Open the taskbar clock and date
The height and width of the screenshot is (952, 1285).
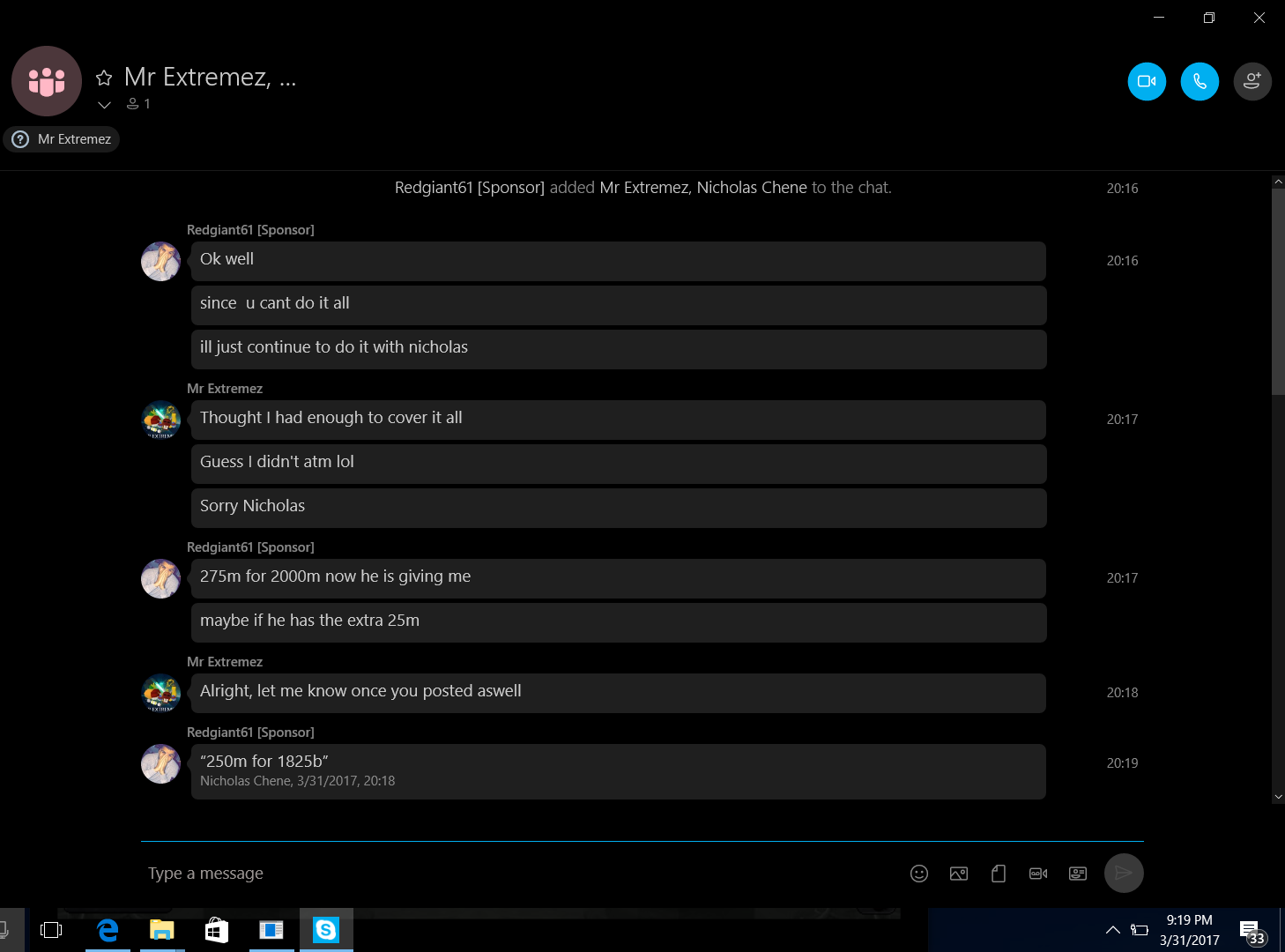pyautogui.click(x=1190, y=930)
